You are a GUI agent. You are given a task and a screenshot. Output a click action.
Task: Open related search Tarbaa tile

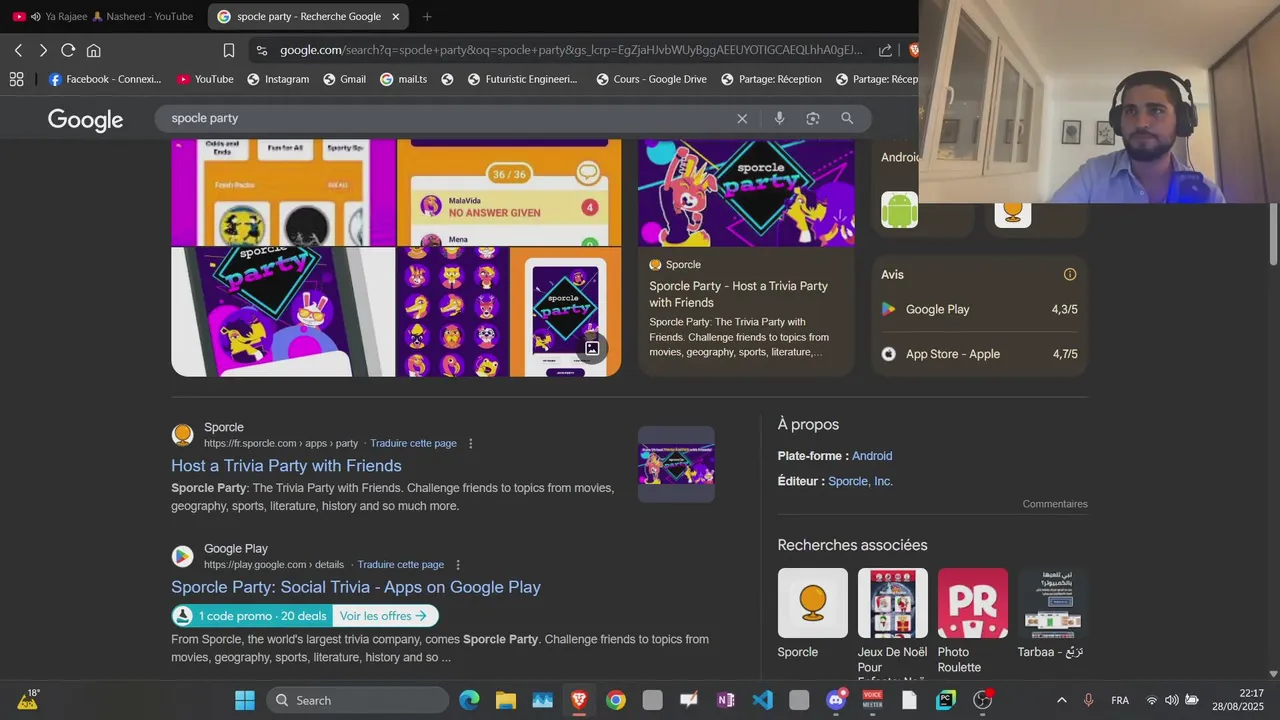(1053, 614)
